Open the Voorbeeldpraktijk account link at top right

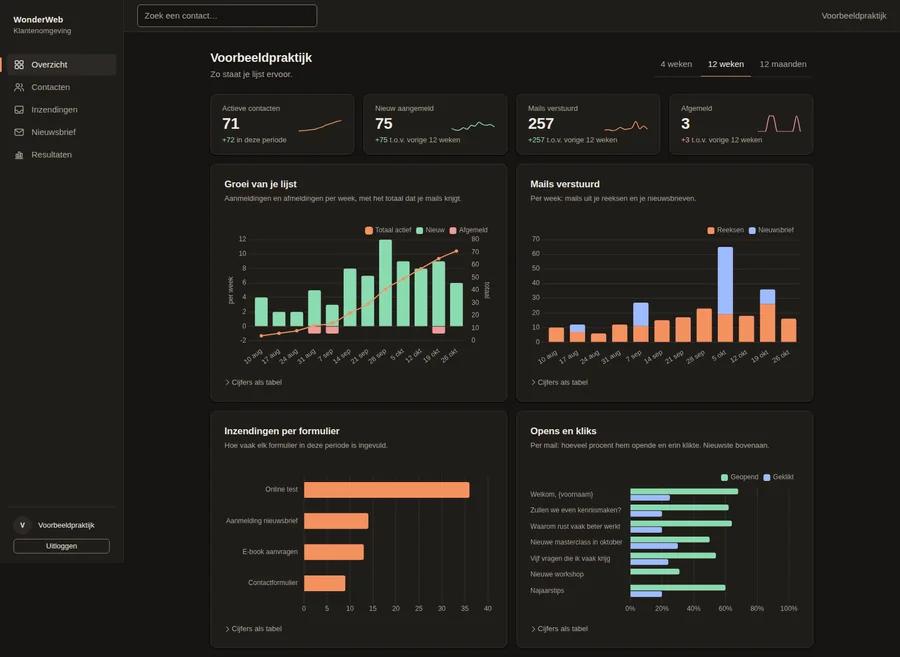[x=854, y=15]
